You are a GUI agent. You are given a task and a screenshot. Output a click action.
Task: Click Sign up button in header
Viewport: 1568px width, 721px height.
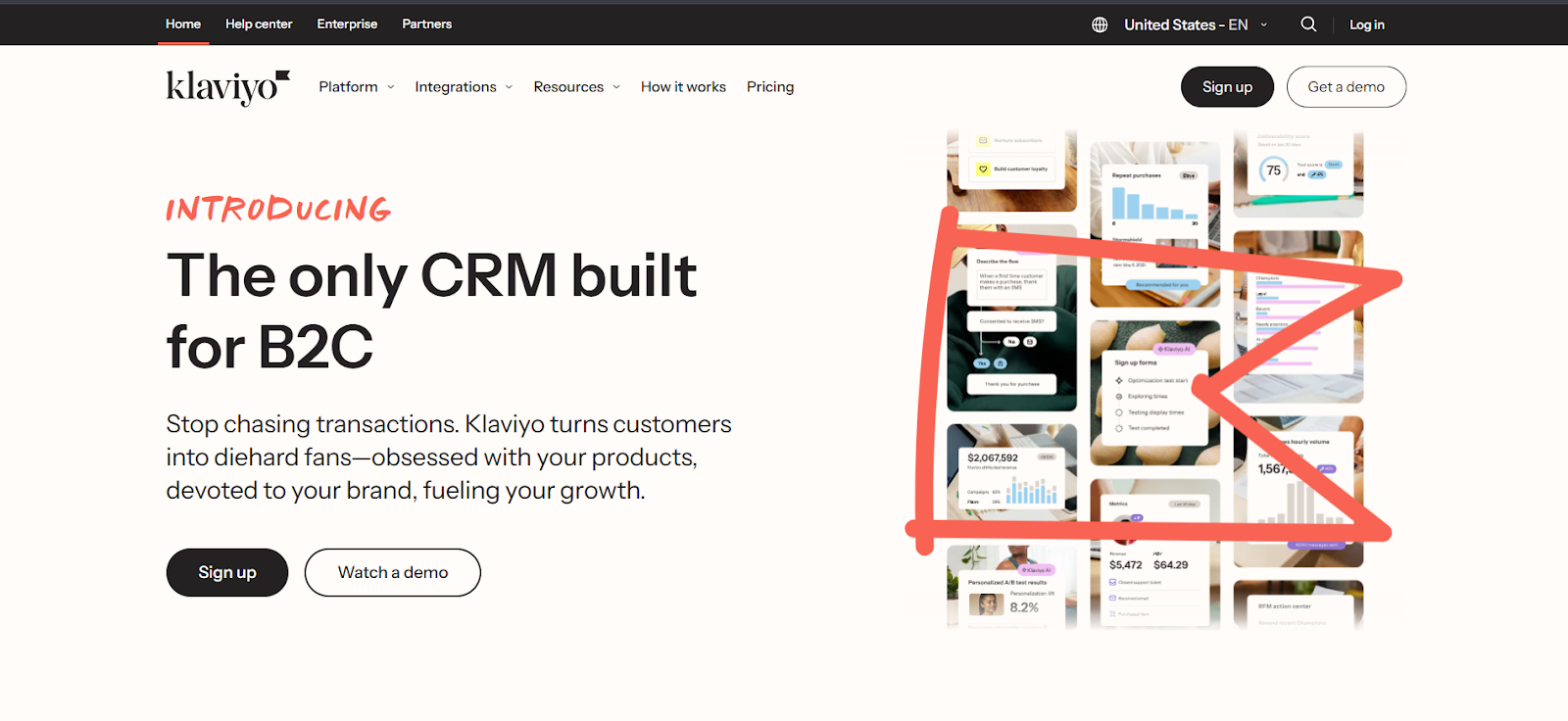tap(1227, 87)
